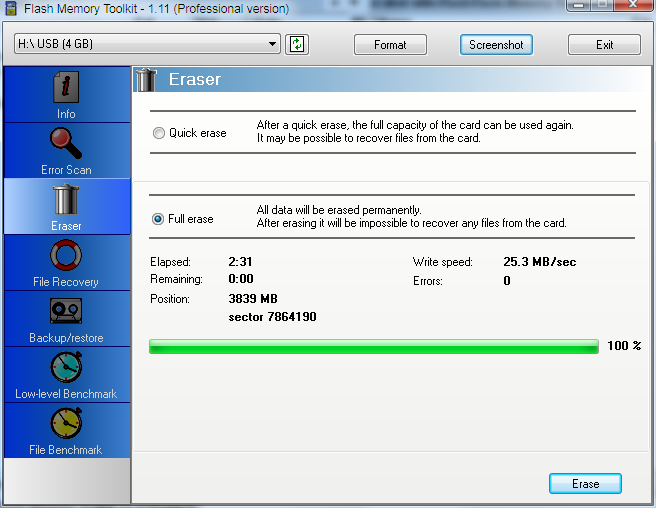Click the trash can icon in Eraser header

[146, 80]
